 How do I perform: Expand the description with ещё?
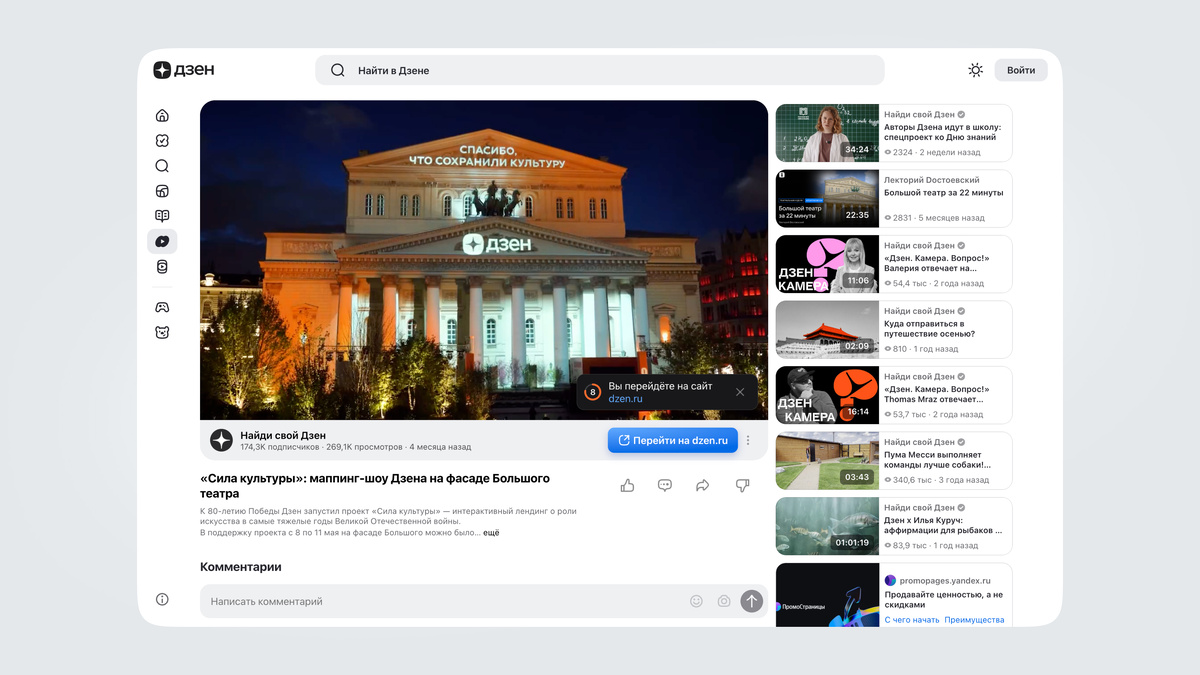tap(491, 533)
